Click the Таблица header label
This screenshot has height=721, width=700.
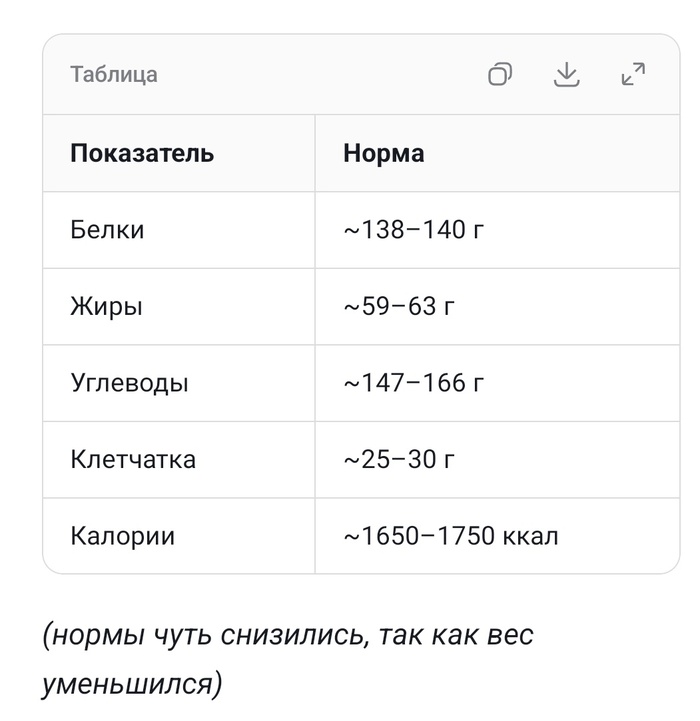click(114, 74)
